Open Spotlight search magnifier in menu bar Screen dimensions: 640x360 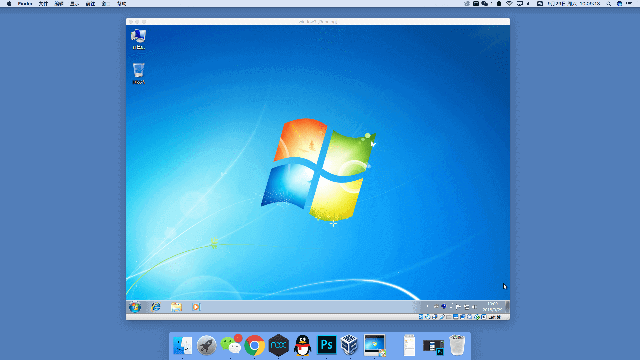[609, 4]
